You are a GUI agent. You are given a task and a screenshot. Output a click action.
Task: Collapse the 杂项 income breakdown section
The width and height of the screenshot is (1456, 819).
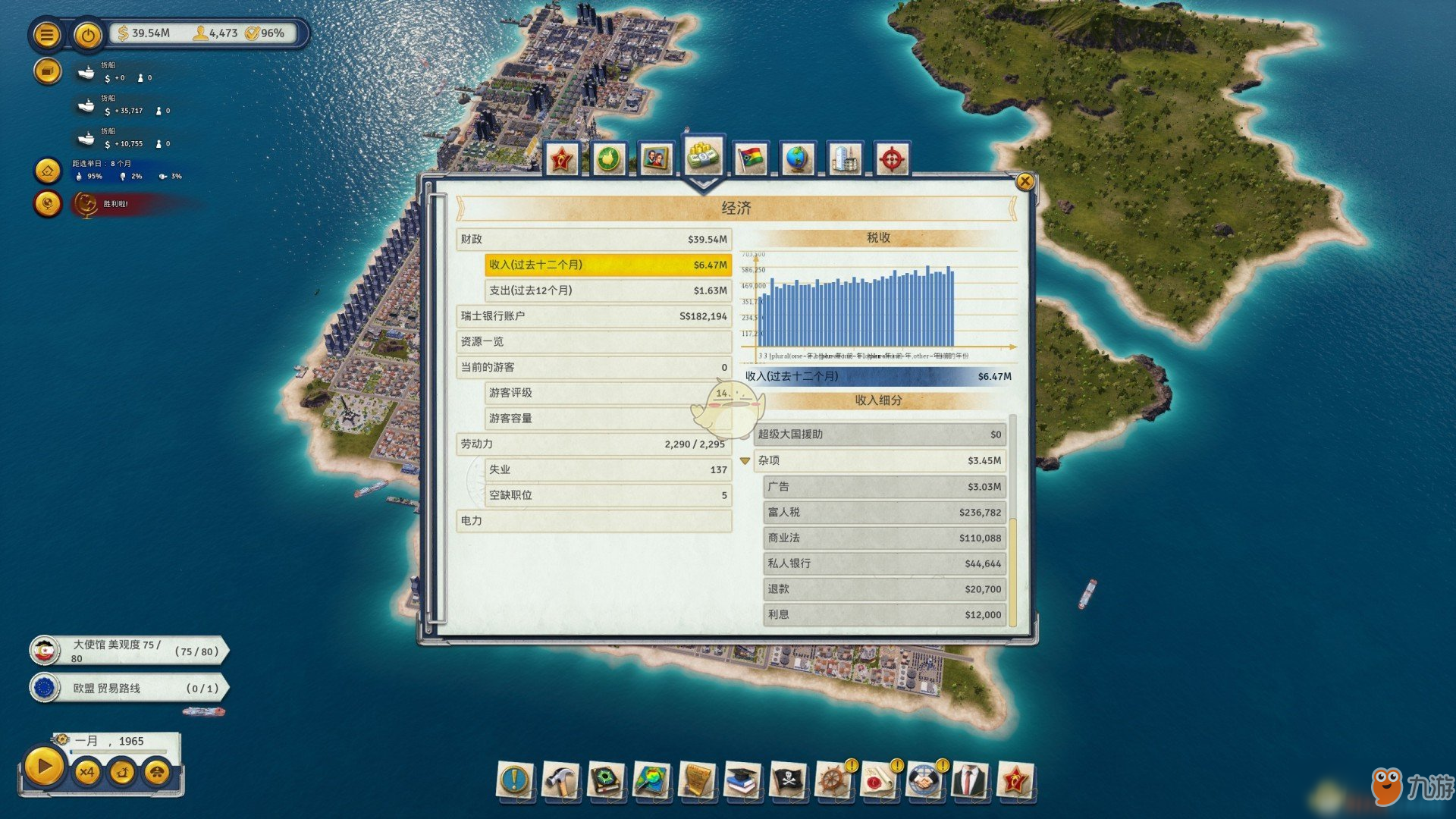745,460
